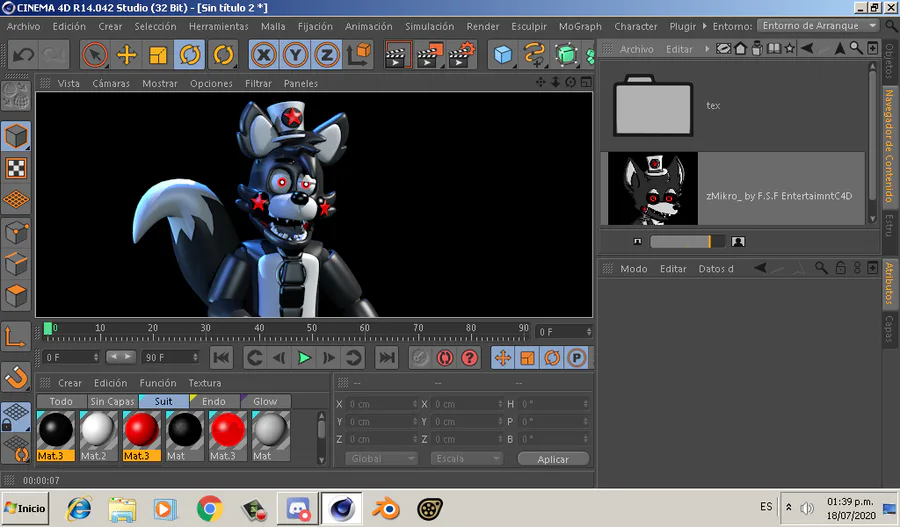The image size is (900, 527).
Task: Go to start of animation
Action: click(x=222, y=358)
